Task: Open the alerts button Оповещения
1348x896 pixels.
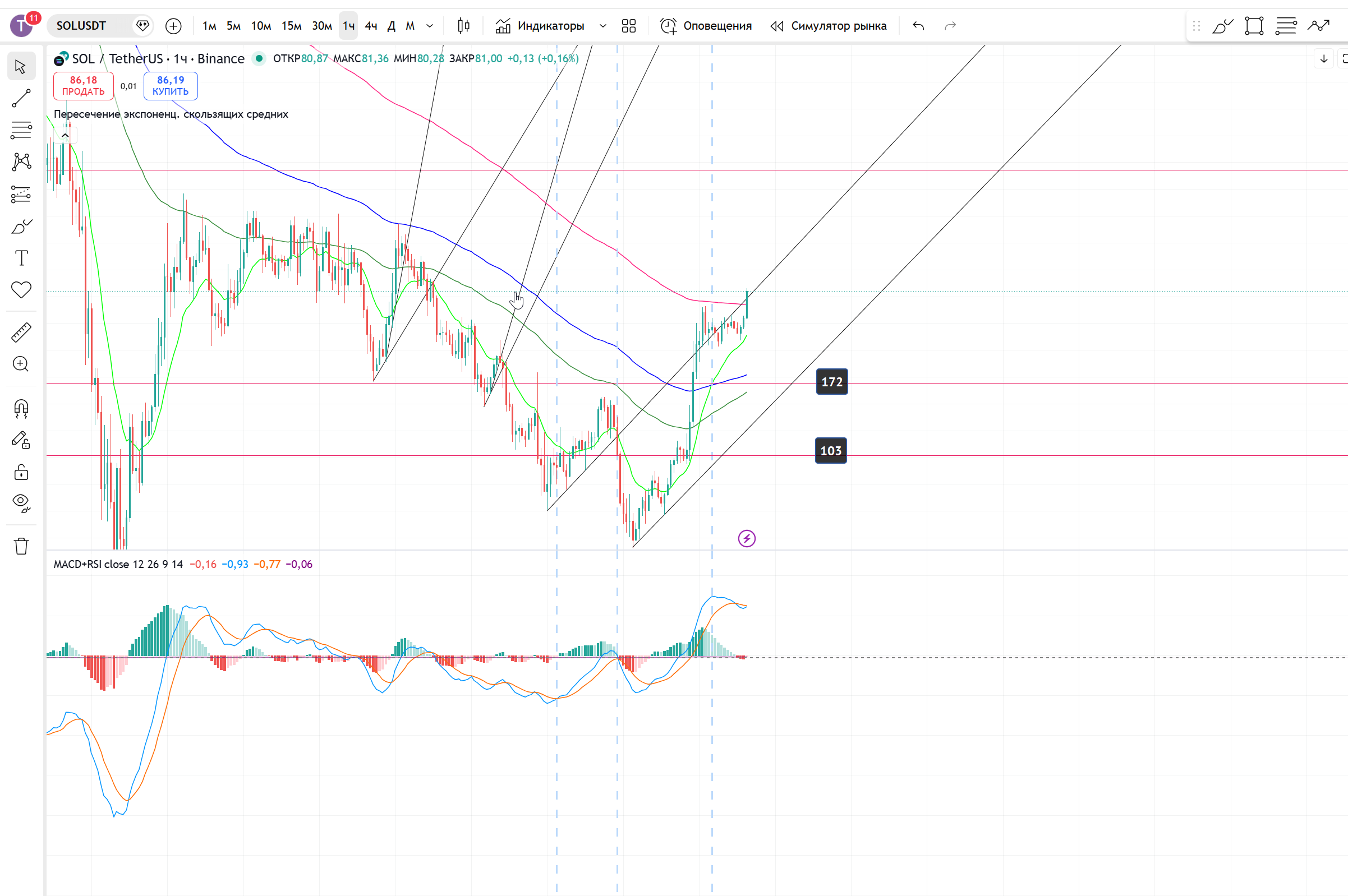Action: pyautogui.click(x=706, y=26)
